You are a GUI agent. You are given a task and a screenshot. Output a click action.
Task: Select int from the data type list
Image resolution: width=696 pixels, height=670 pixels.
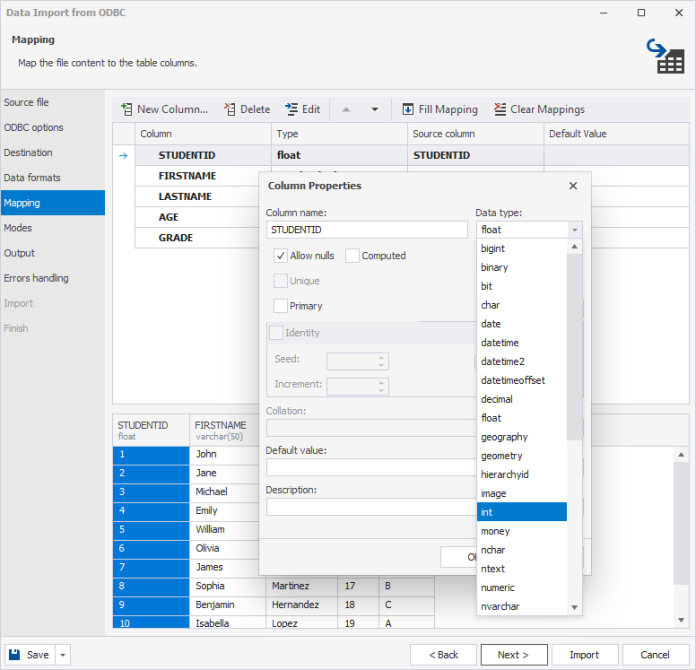click(x=522, y=512)
